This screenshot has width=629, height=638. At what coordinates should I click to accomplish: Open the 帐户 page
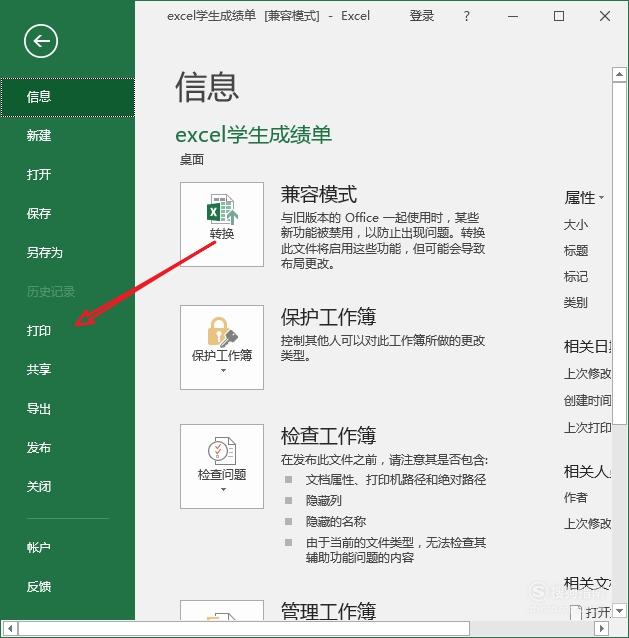point(68,547)
